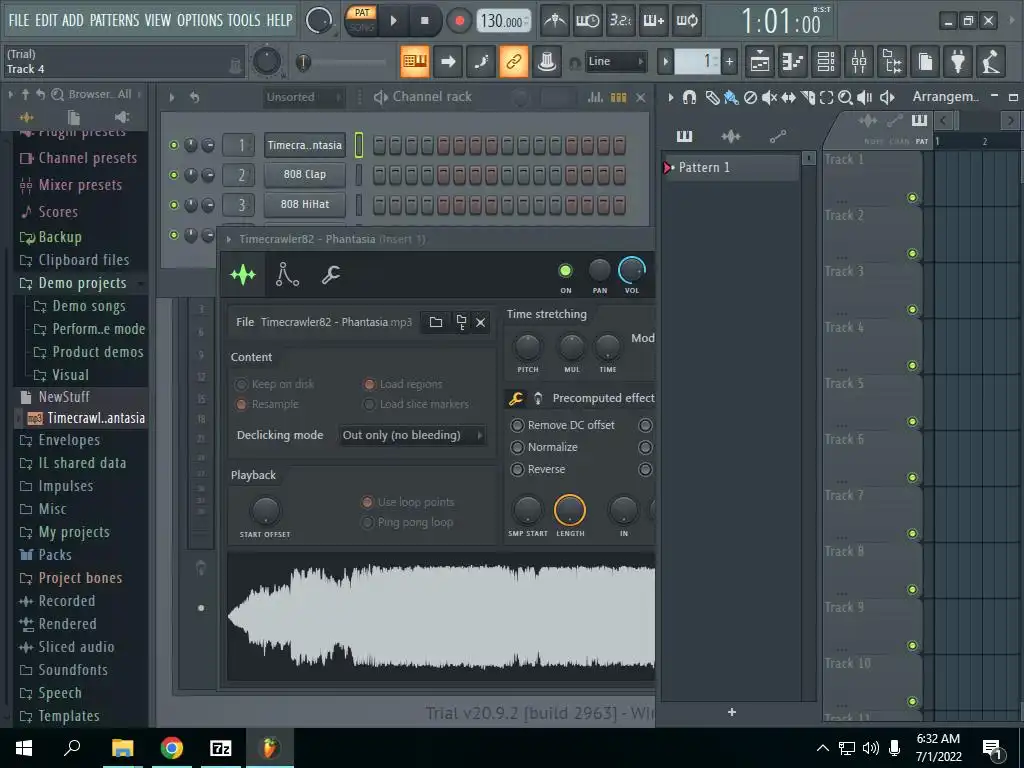Switch PAT/SONG mode toggle
Screen dimensions: 1024x768
(x=361, y=20)
